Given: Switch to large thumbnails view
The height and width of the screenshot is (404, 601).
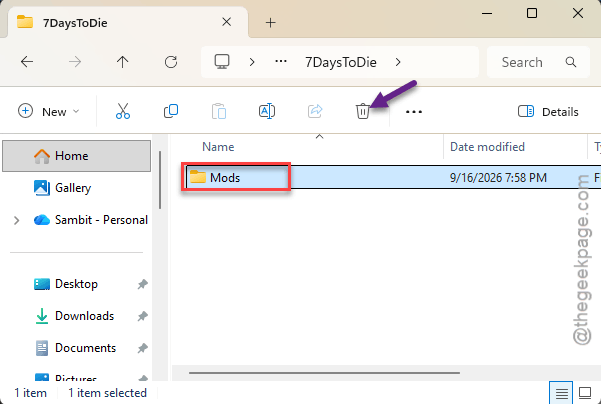Looking at the screenshot, I should click(585, 393).
